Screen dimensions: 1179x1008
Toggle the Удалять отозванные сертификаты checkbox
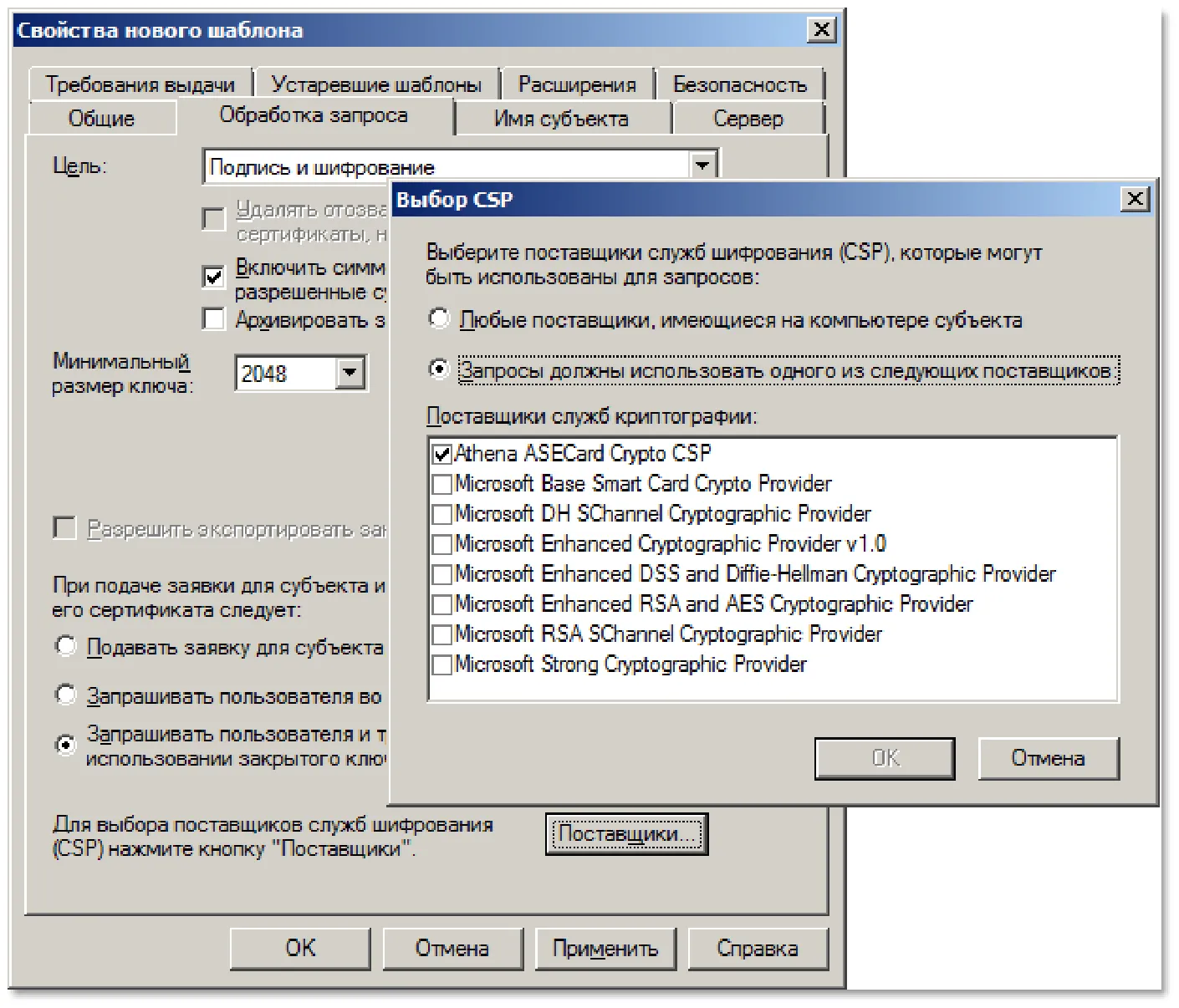[214, 219]
